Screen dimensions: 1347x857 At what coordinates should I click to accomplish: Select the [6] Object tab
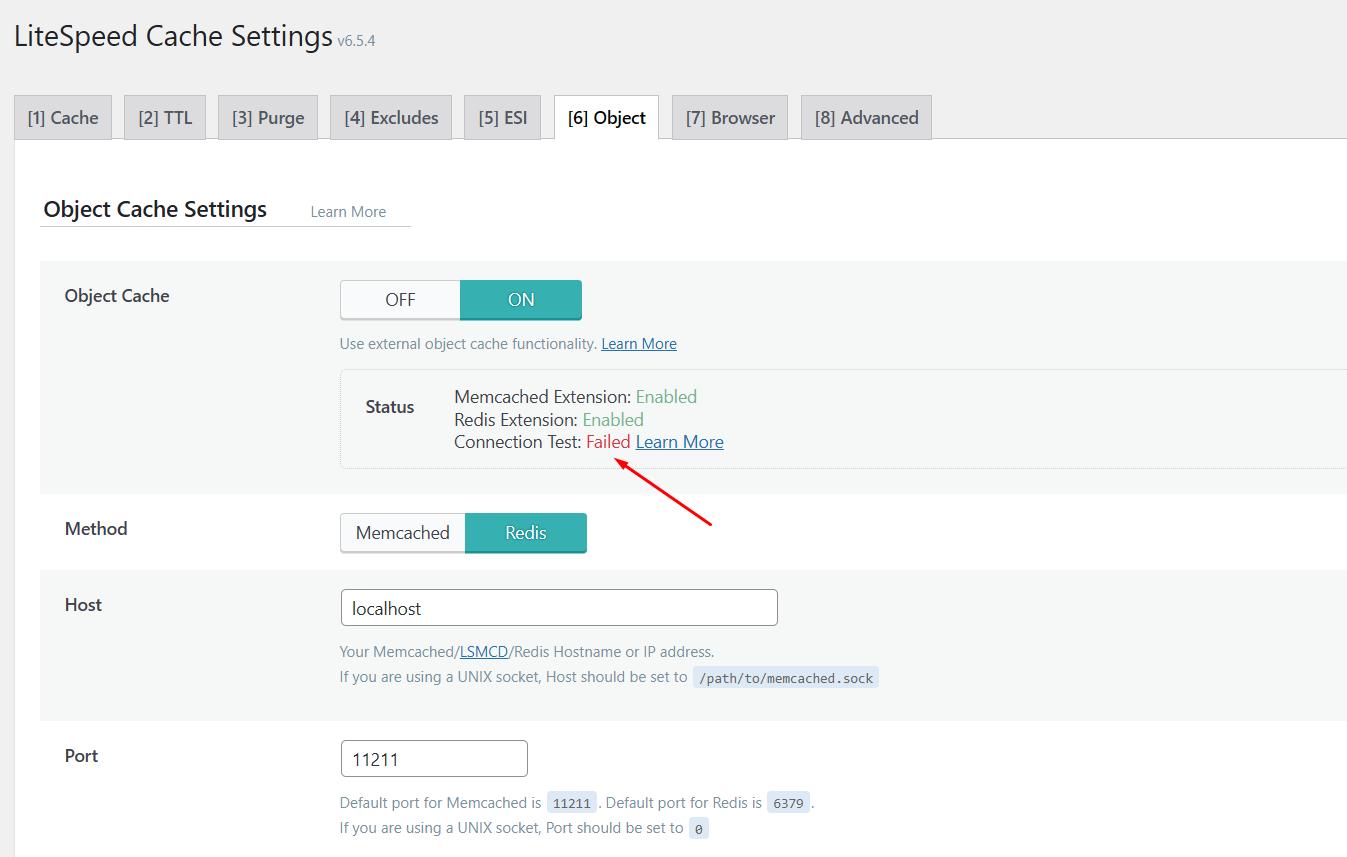[607, 118]
